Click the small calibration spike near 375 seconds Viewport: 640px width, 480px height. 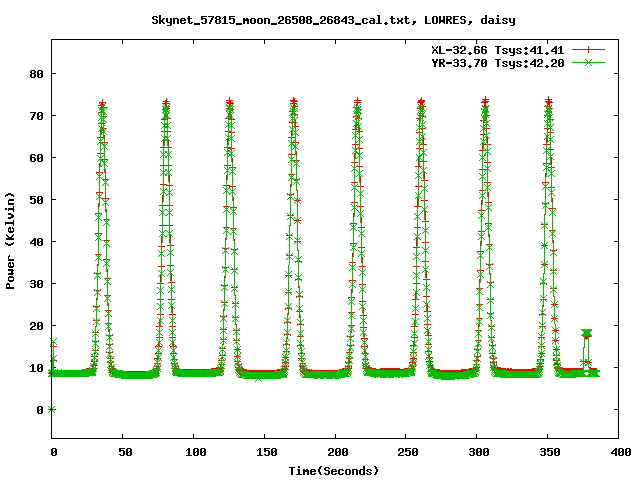(587, 333)
